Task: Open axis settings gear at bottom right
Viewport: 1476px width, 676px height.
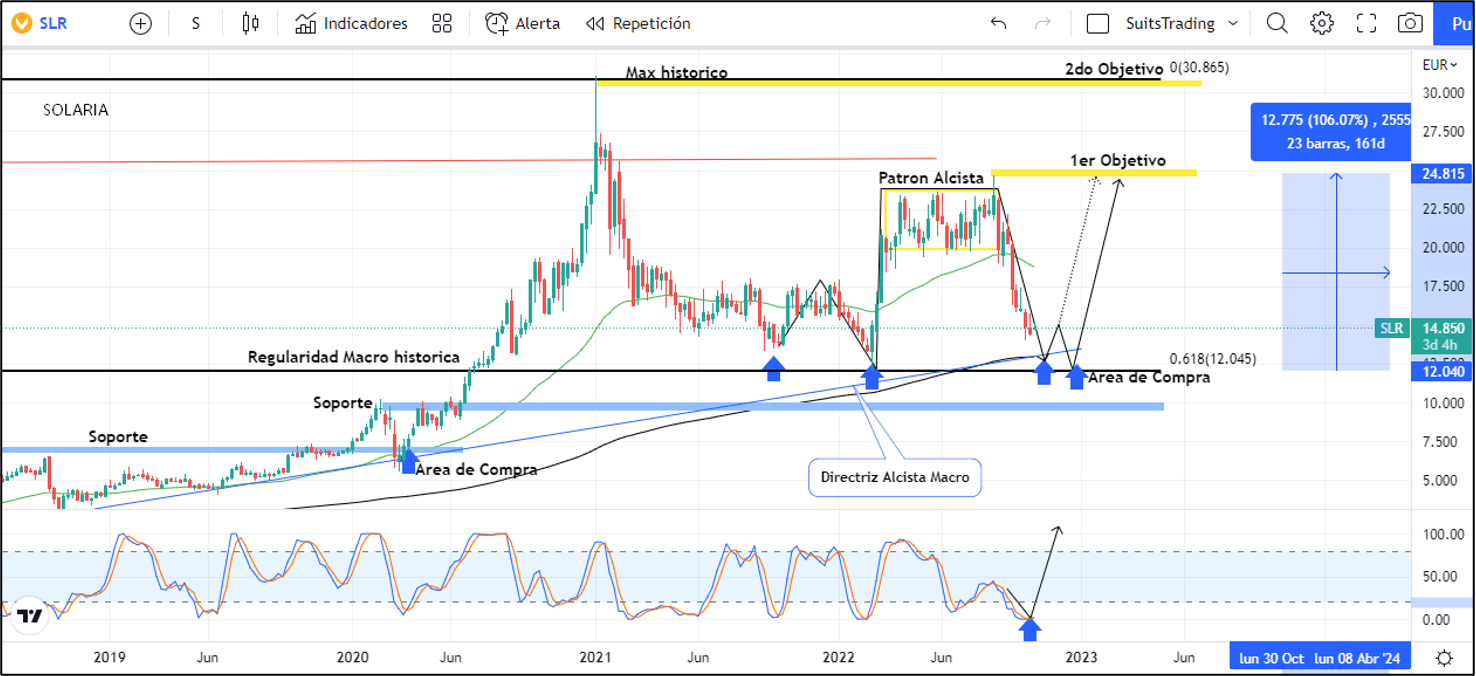Action: pos(1444,657)
